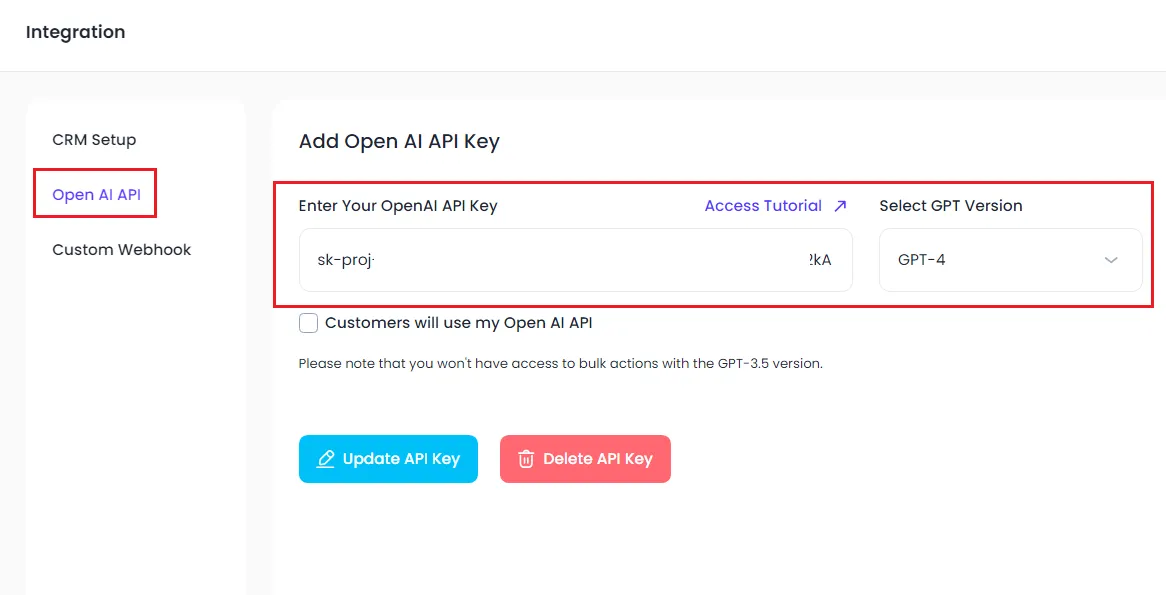Click inside the OpenAI API Key field

pos(576,260)
